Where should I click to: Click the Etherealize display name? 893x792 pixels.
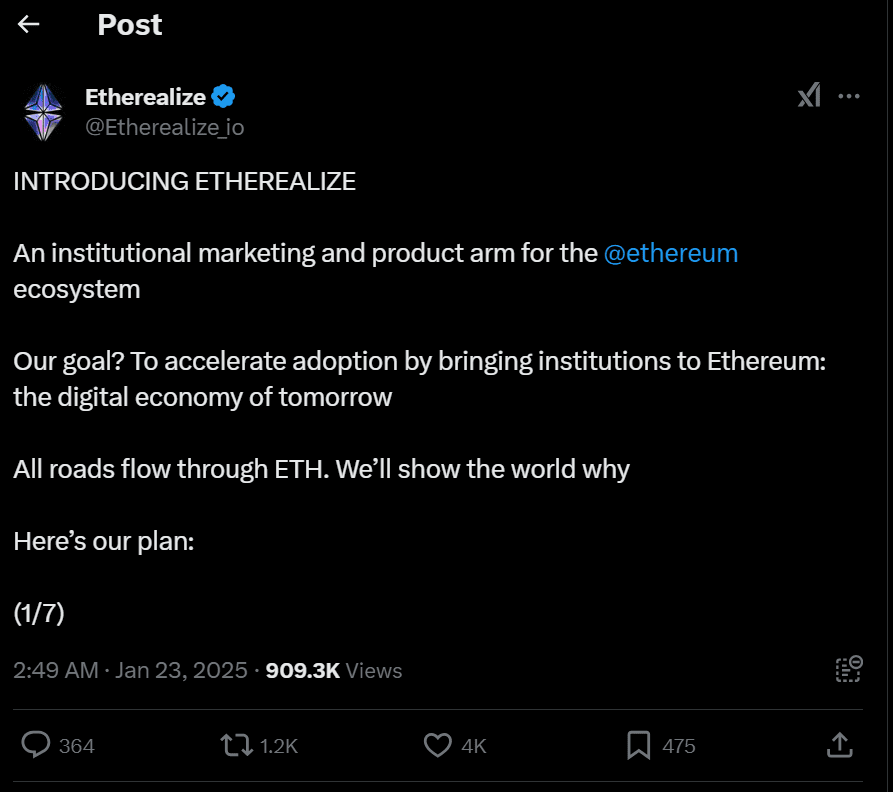(x=145, y=96)
